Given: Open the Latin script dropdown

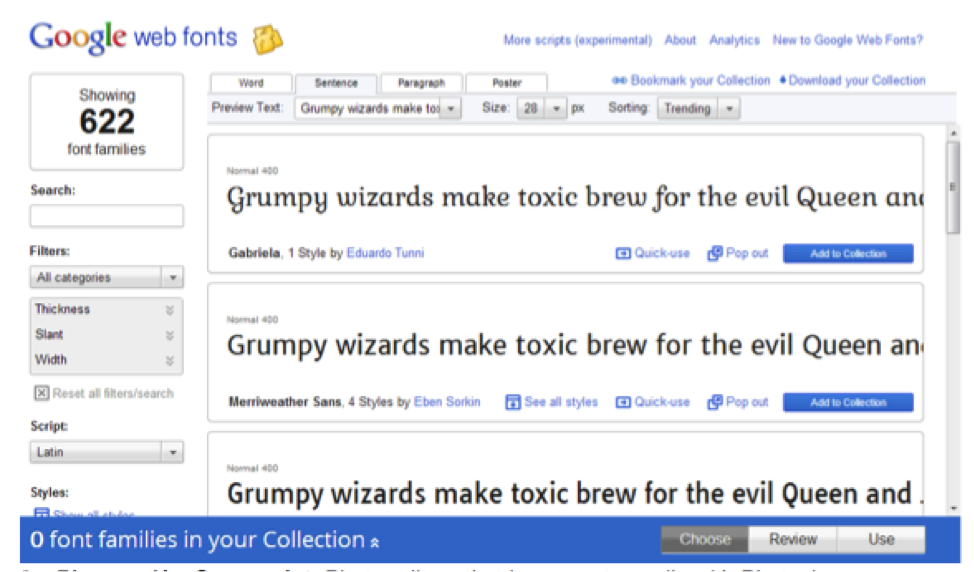Looking at the screenshot, I should pos(106,452).
